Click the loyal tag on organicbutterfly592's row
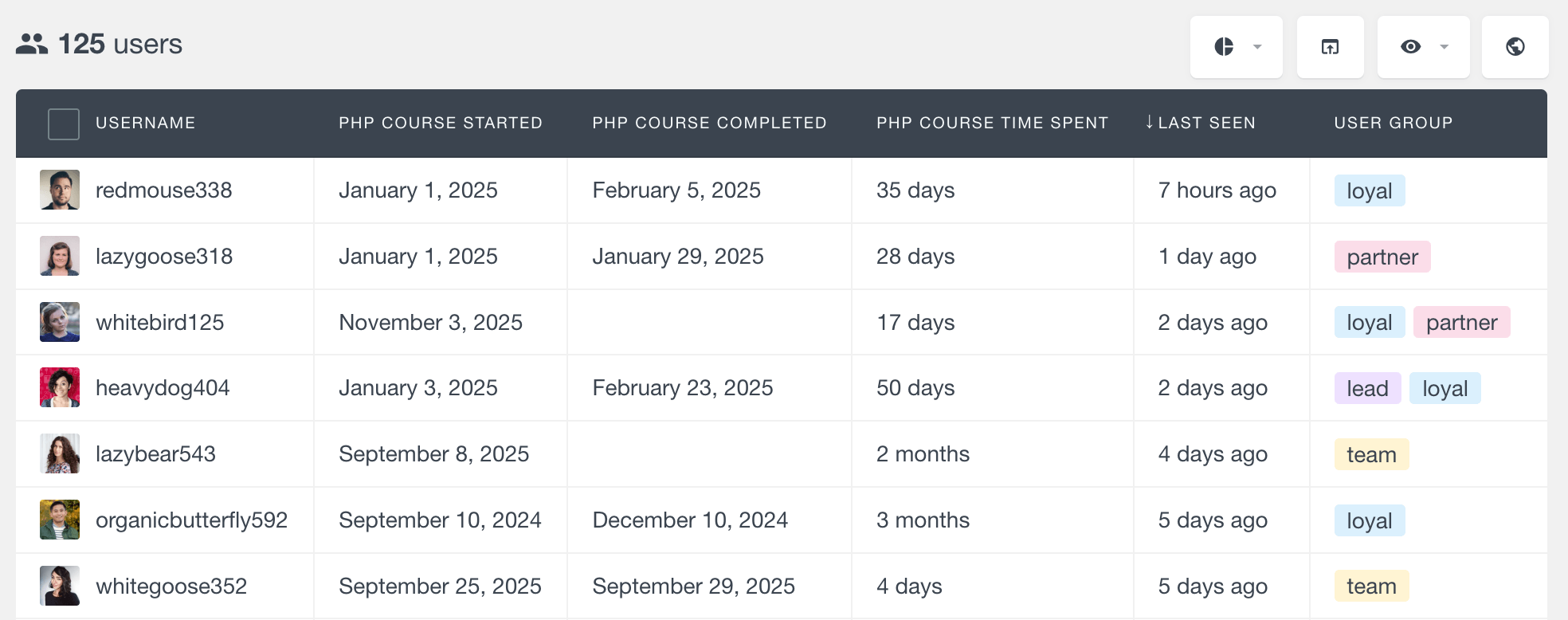The width and height of the screenshot is (1568, 620). point(1369,520)
